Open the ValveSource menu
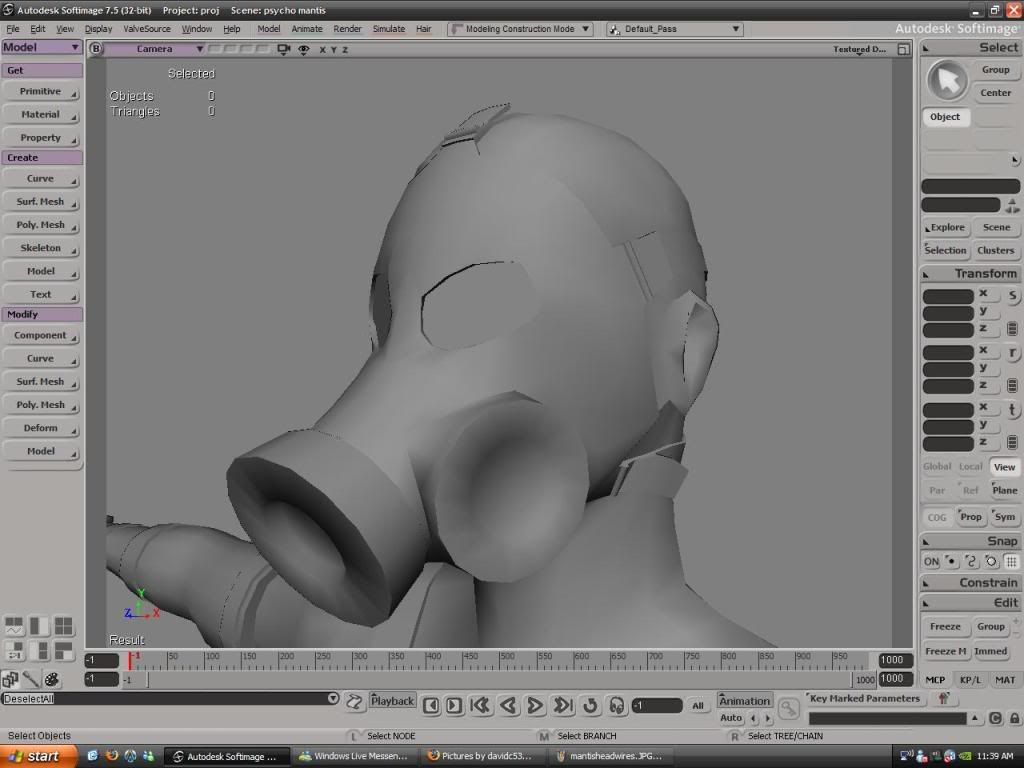 click(146, 29)
